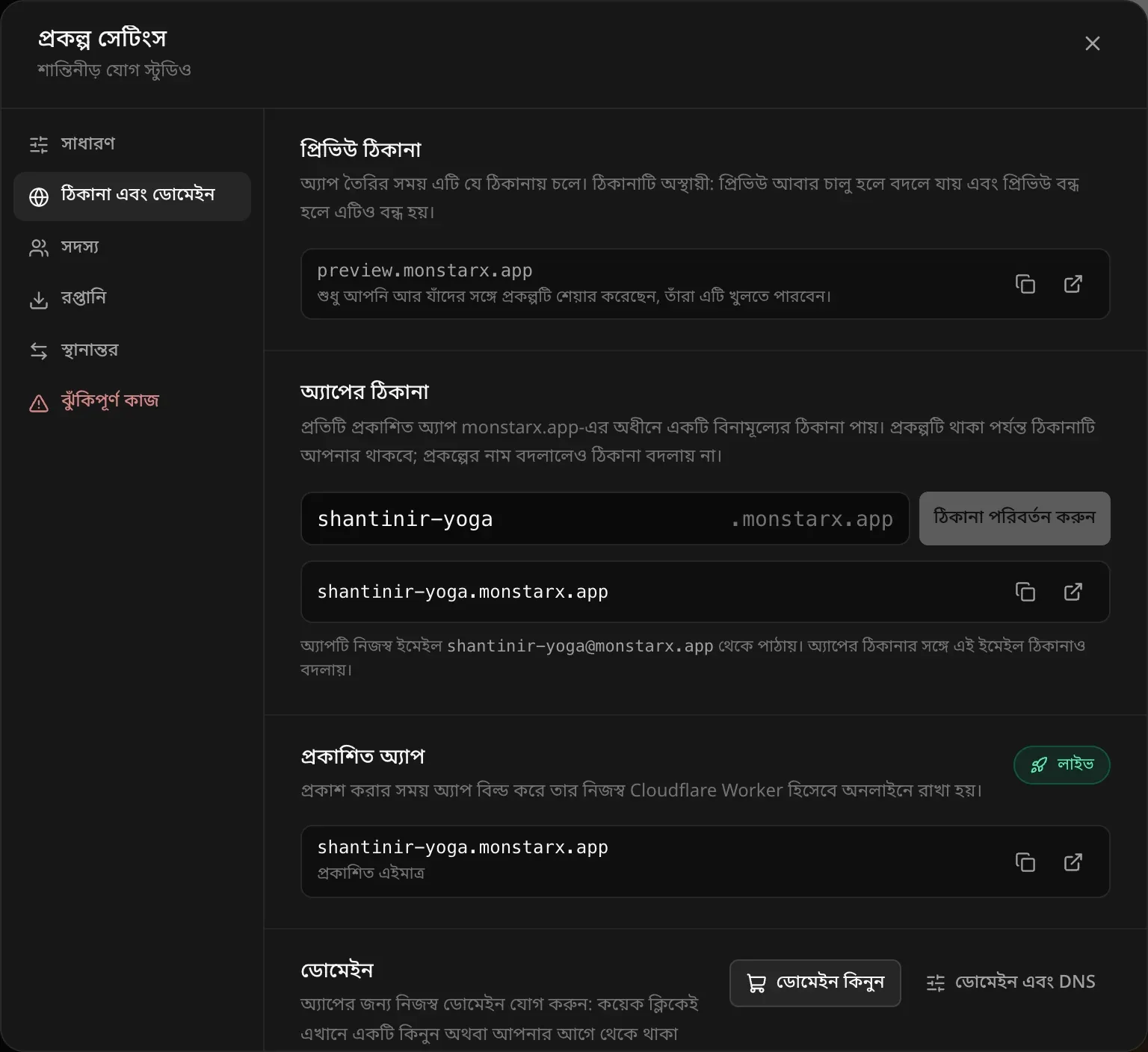Screen dimensions: 1148x1052
Task: Open the রপ্তানি section
Action: tap(132, 299)
